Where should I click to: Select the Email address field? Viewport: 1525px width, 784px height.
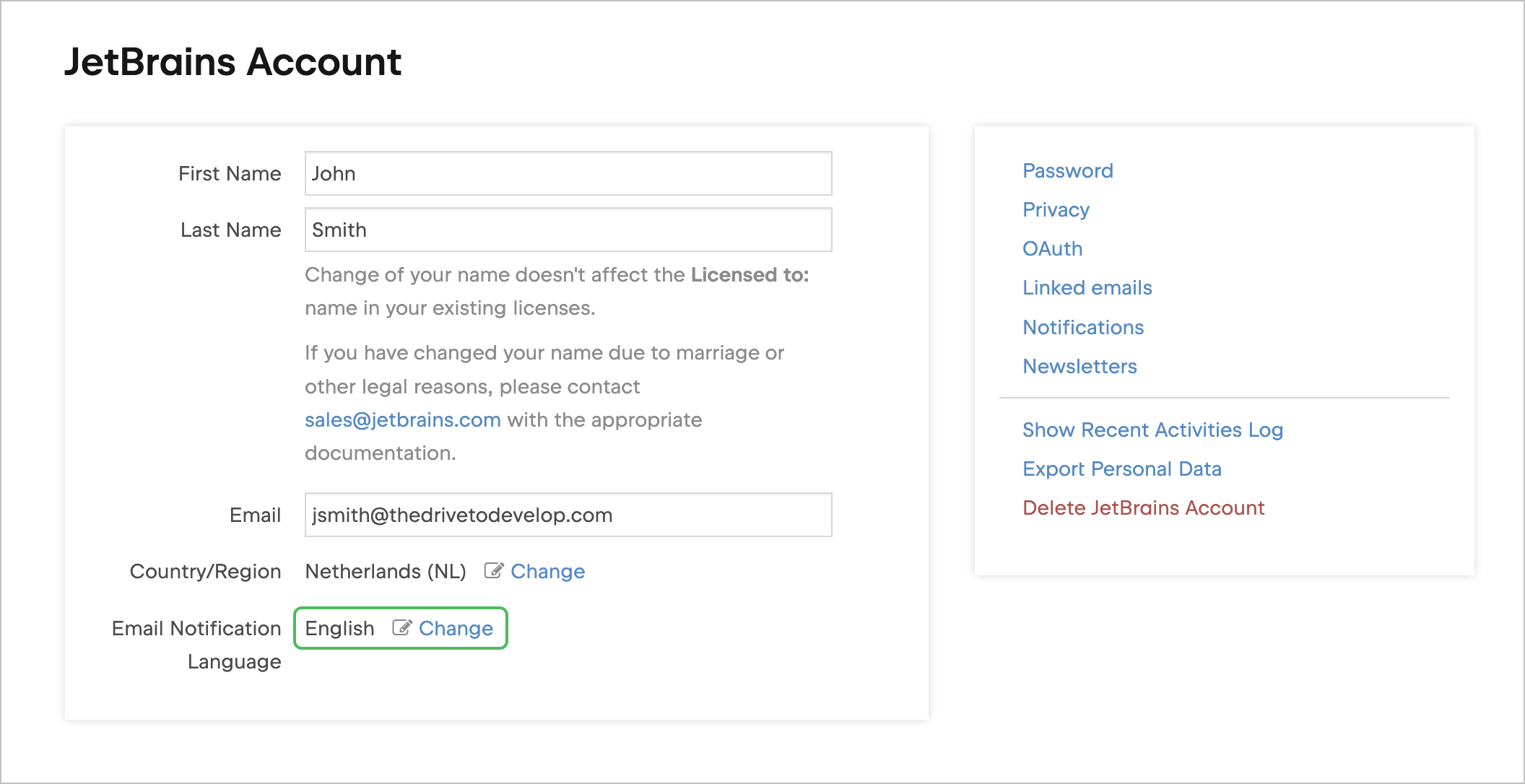[x=568, y=515]
